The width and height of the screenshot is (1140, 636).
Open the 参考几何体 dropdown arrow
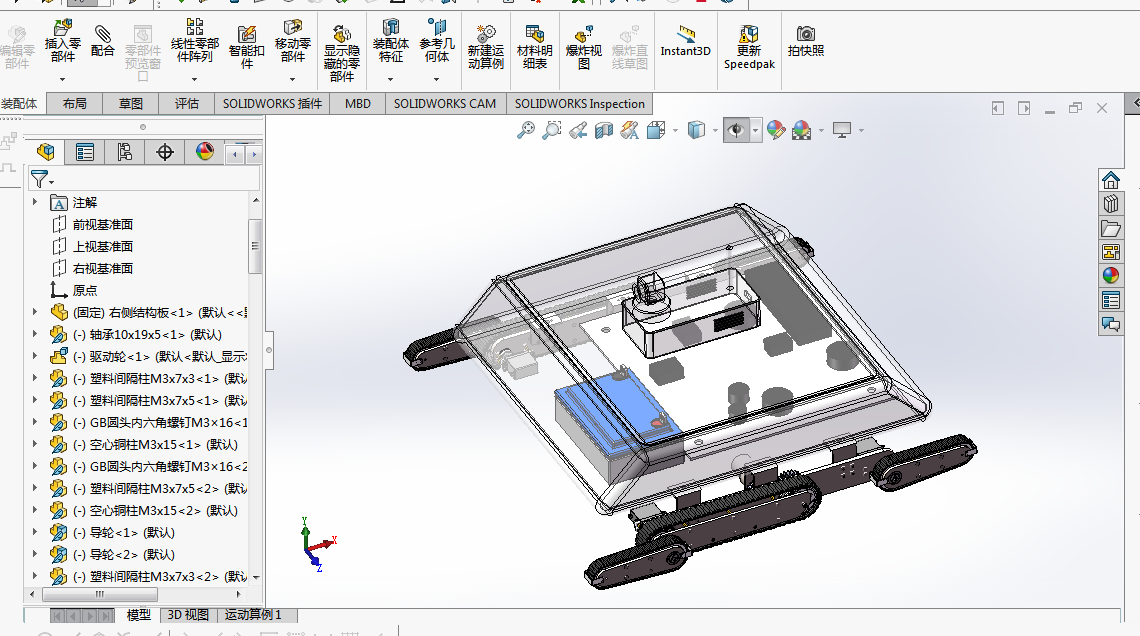(437, 79)
